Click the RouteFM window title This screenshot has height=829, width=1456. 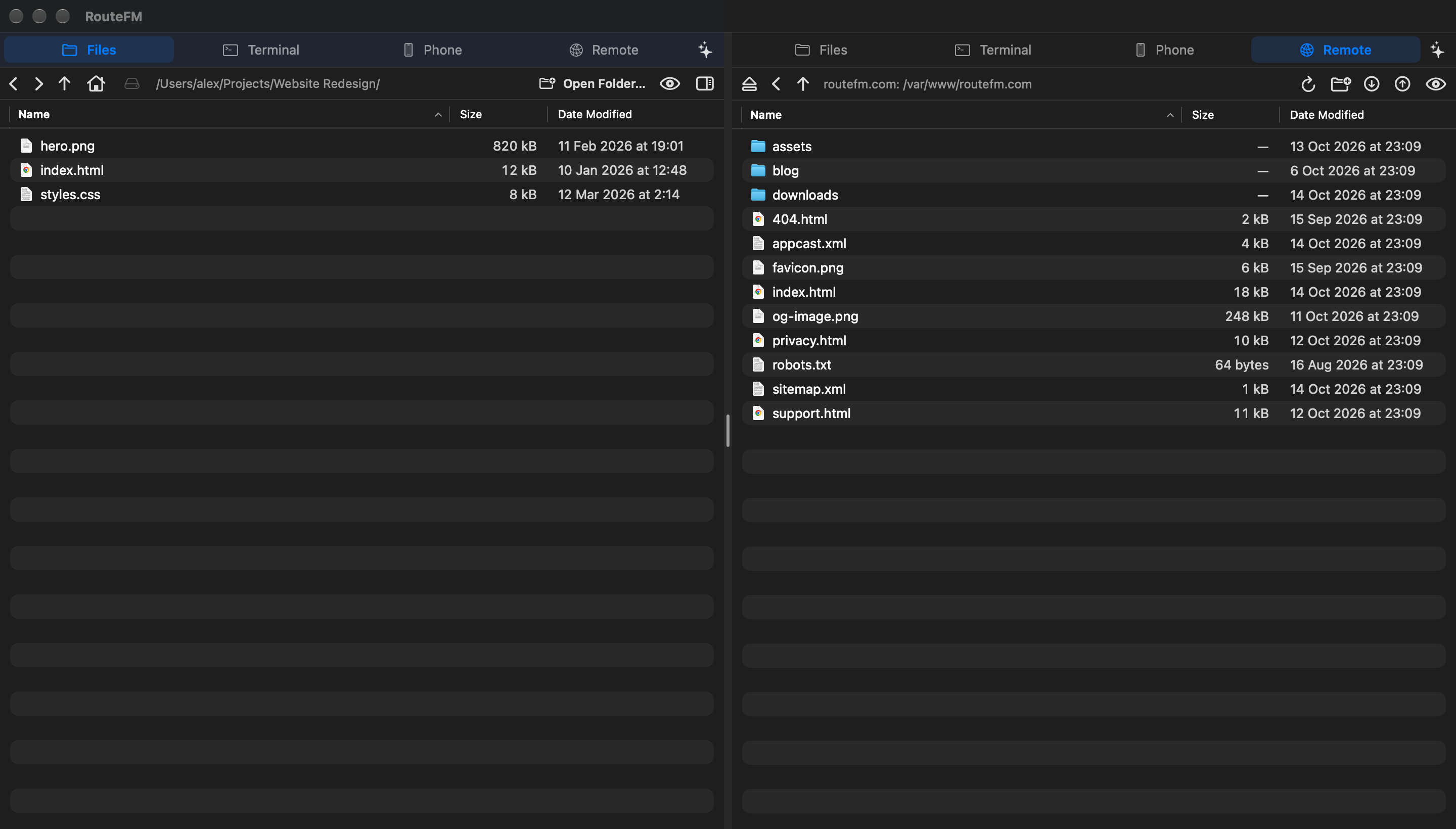click(x=113, y=17)
